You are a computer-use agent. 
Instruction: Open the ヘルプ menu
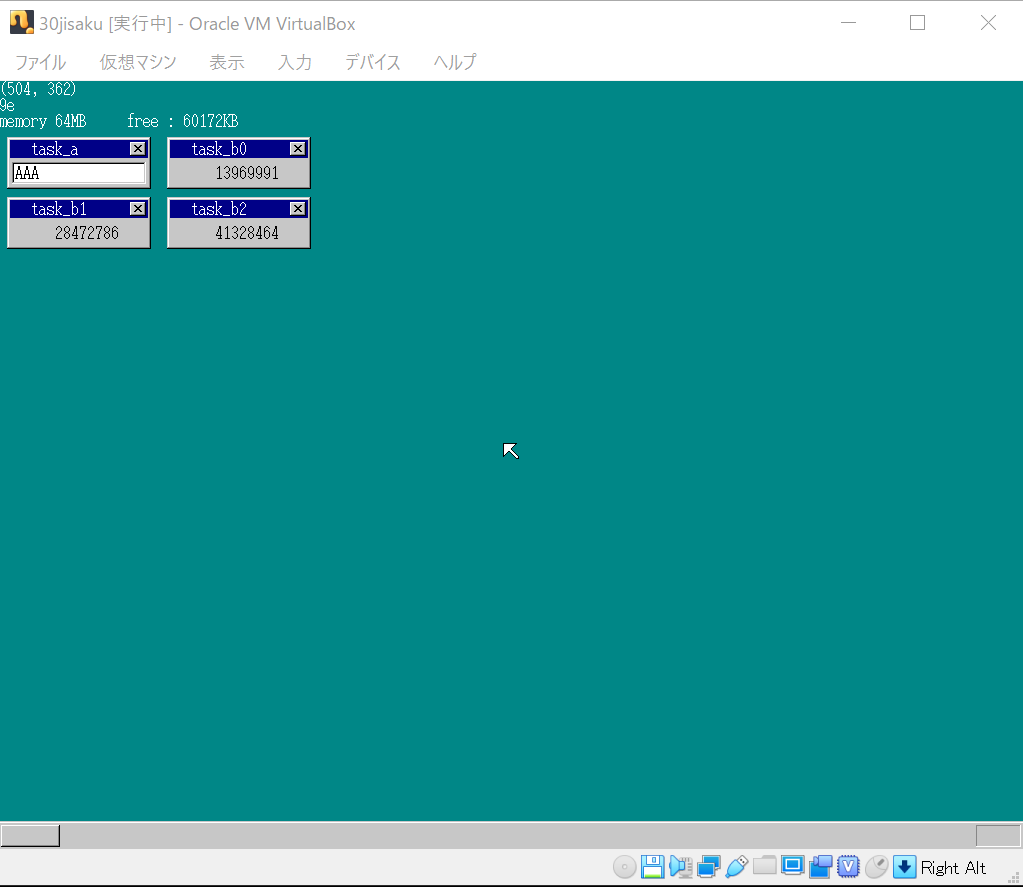pyautogui.click(x=455, y=62)
